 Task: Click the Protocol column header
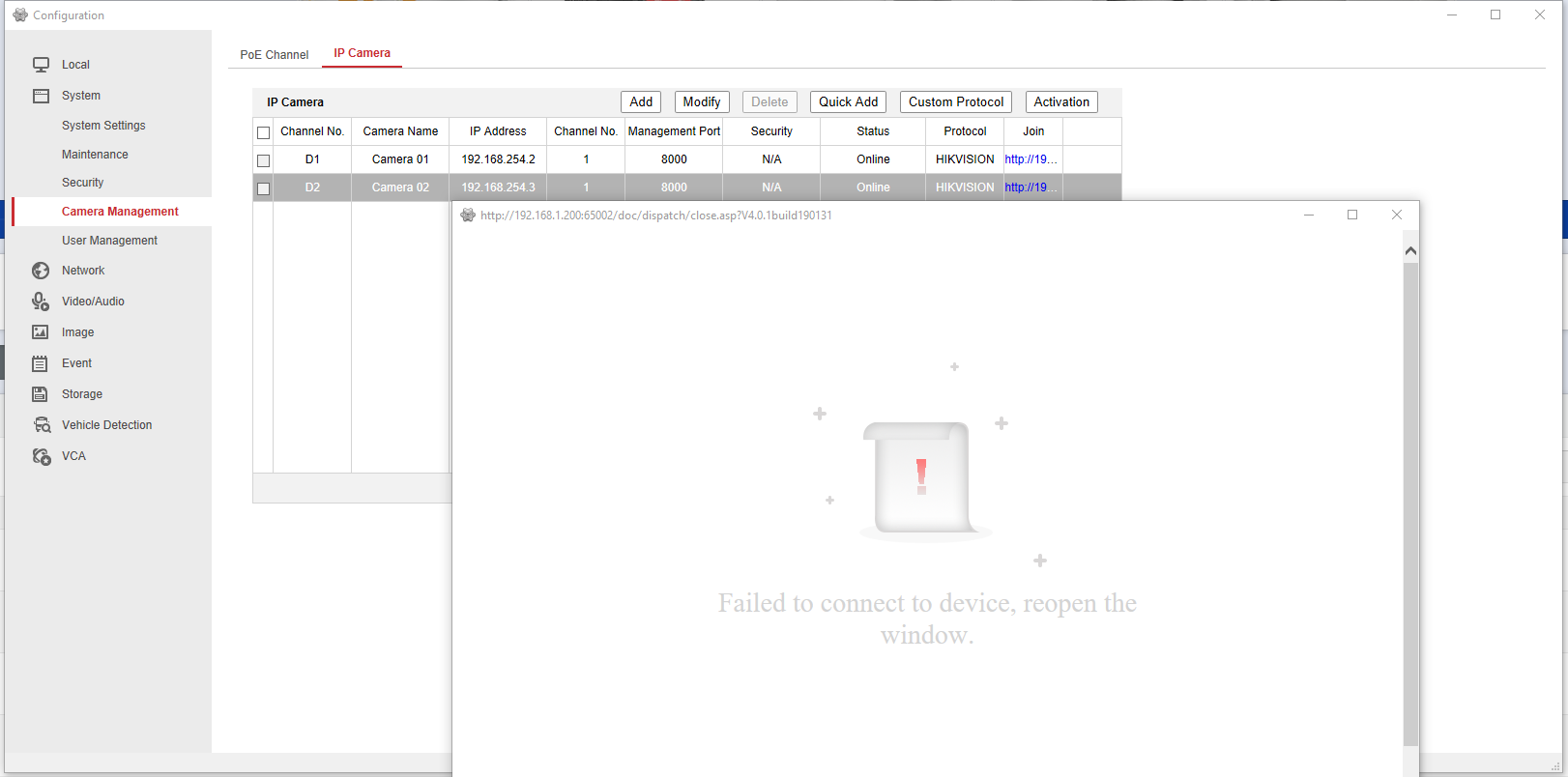965,131
